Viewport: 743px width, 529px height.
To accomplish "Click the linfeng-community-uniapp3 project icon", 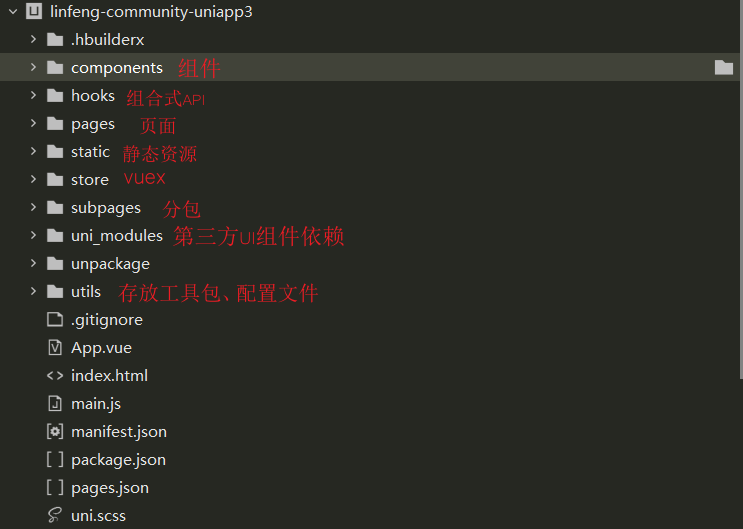I will tap(33, 12).
